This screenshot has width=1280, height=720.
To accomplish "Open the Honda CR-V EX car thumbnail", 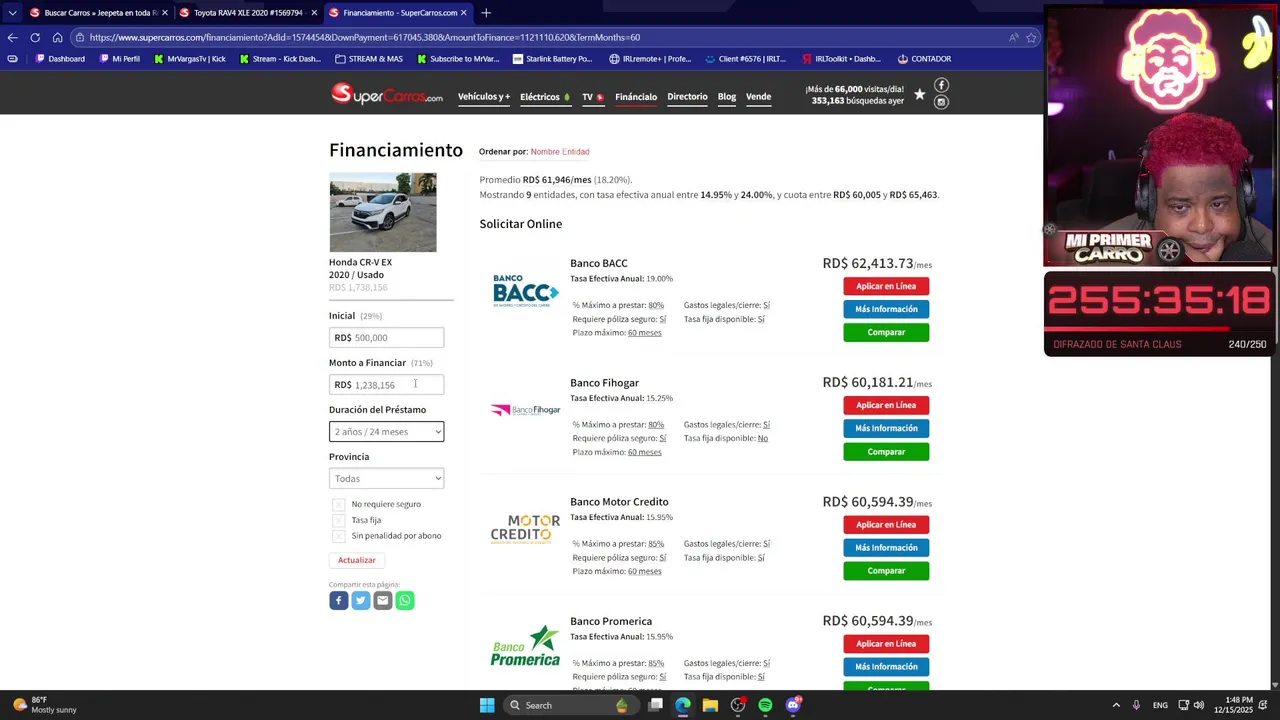I will [x=383, y=212].
